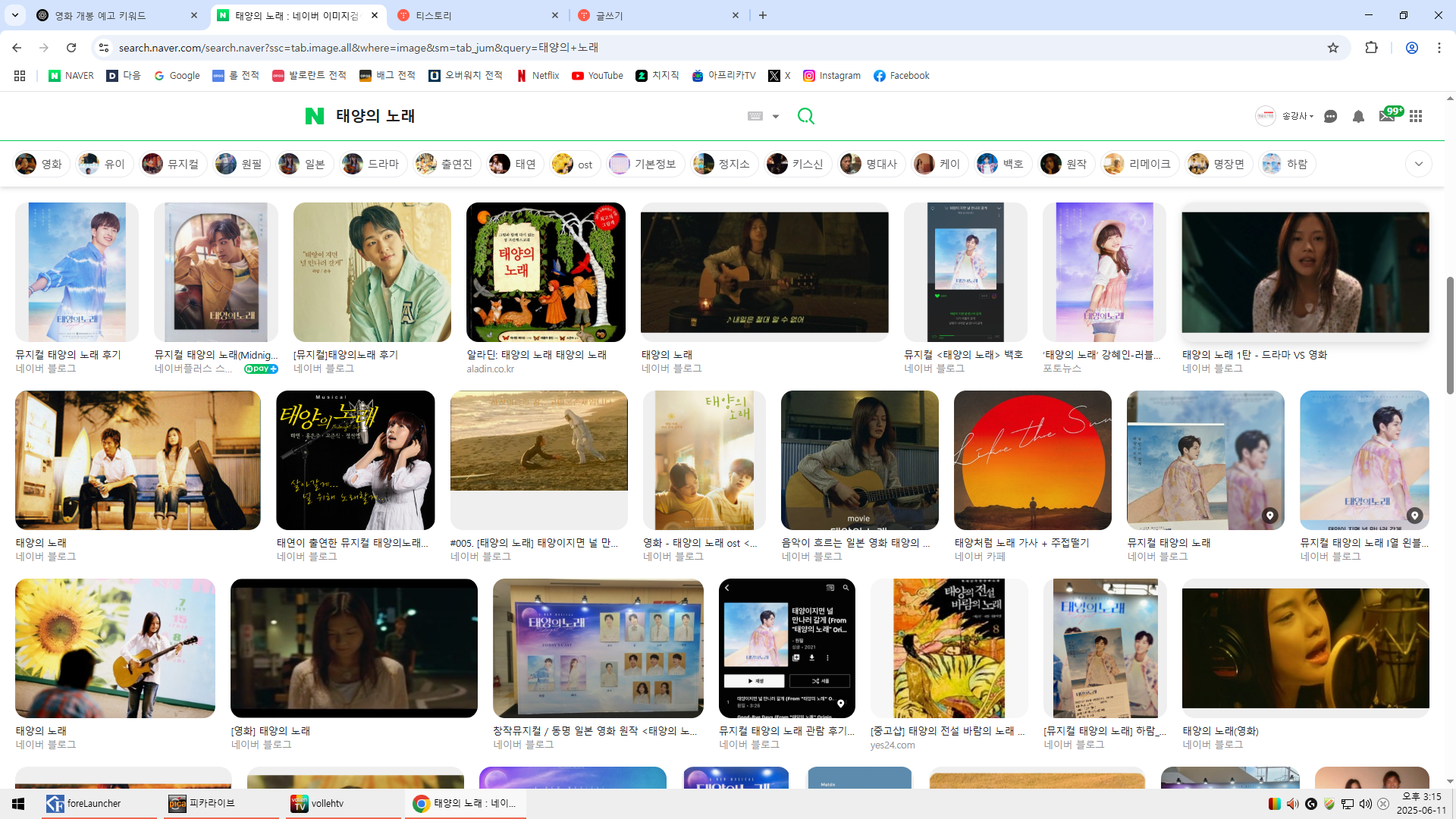This screenshot has height=819, width=1456.
Task: Reload the page
Action: [x=71, y=48]
